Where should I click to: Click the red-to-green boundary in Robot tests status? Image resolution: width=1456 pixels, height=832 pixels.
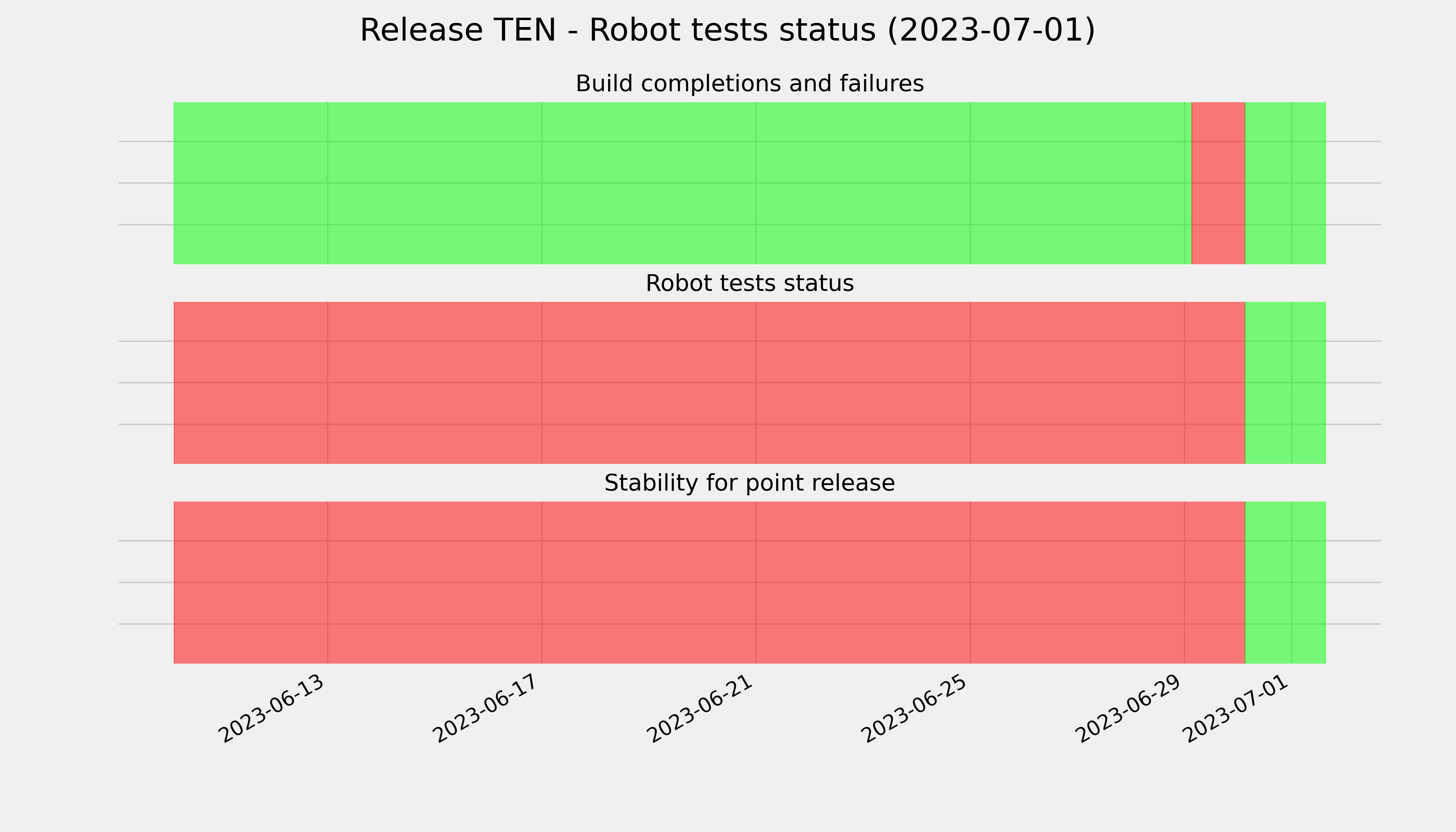point(1245,383)
